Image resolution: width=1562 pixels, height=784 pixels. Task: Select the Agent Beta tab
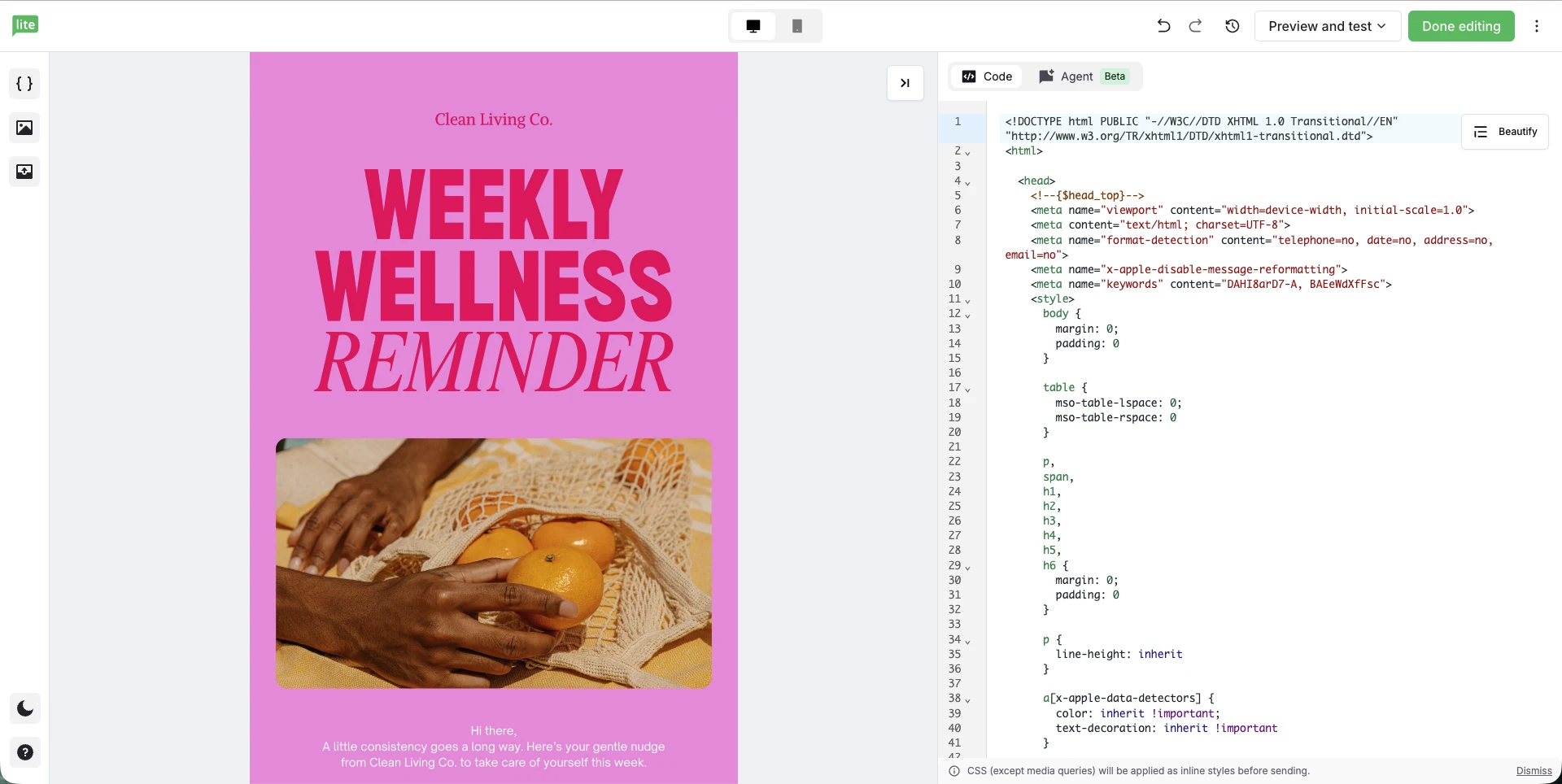[x=1083, y=76]
